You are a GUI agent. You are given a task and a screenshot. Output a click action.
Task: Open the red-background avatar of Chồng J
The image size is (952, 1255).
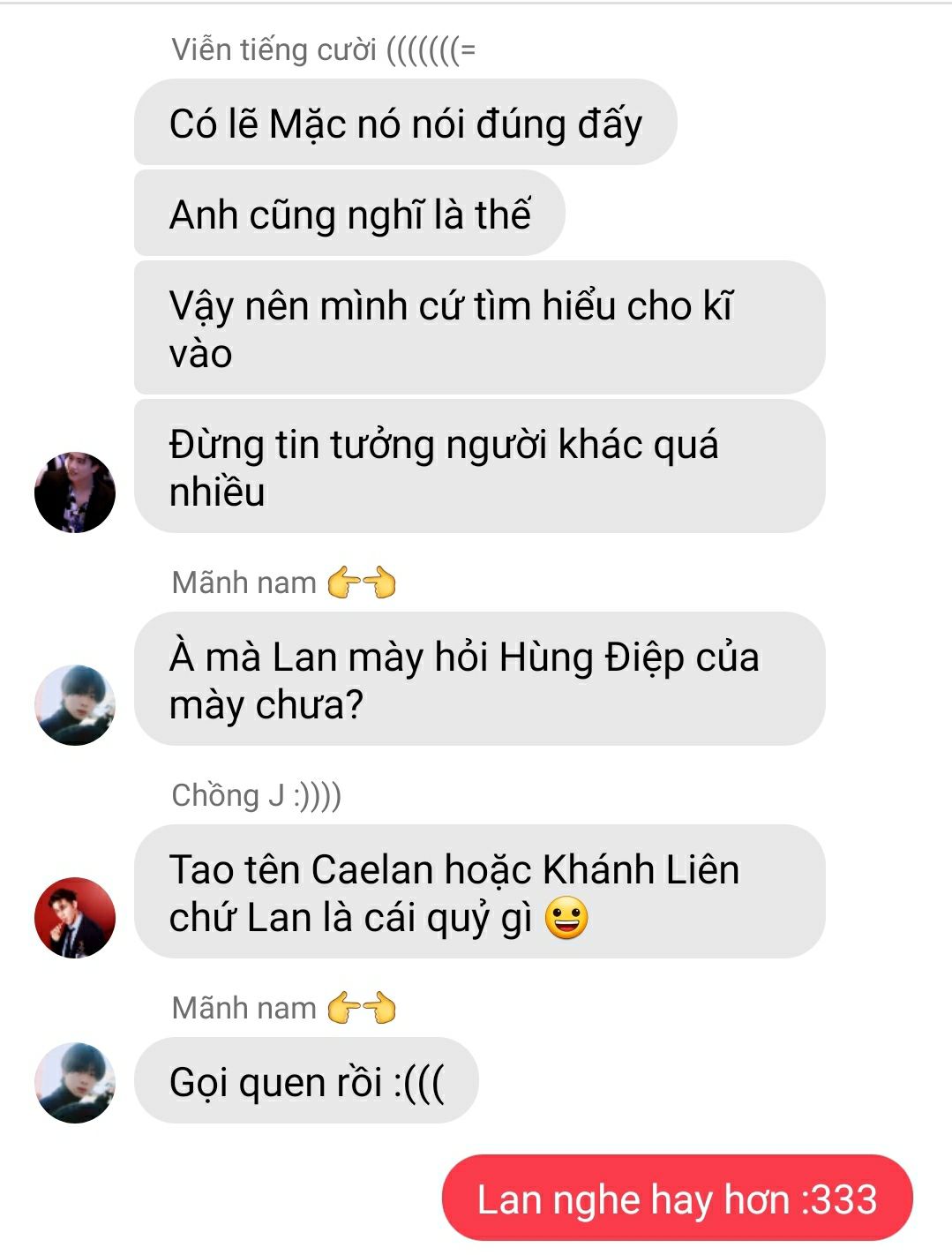75,917
